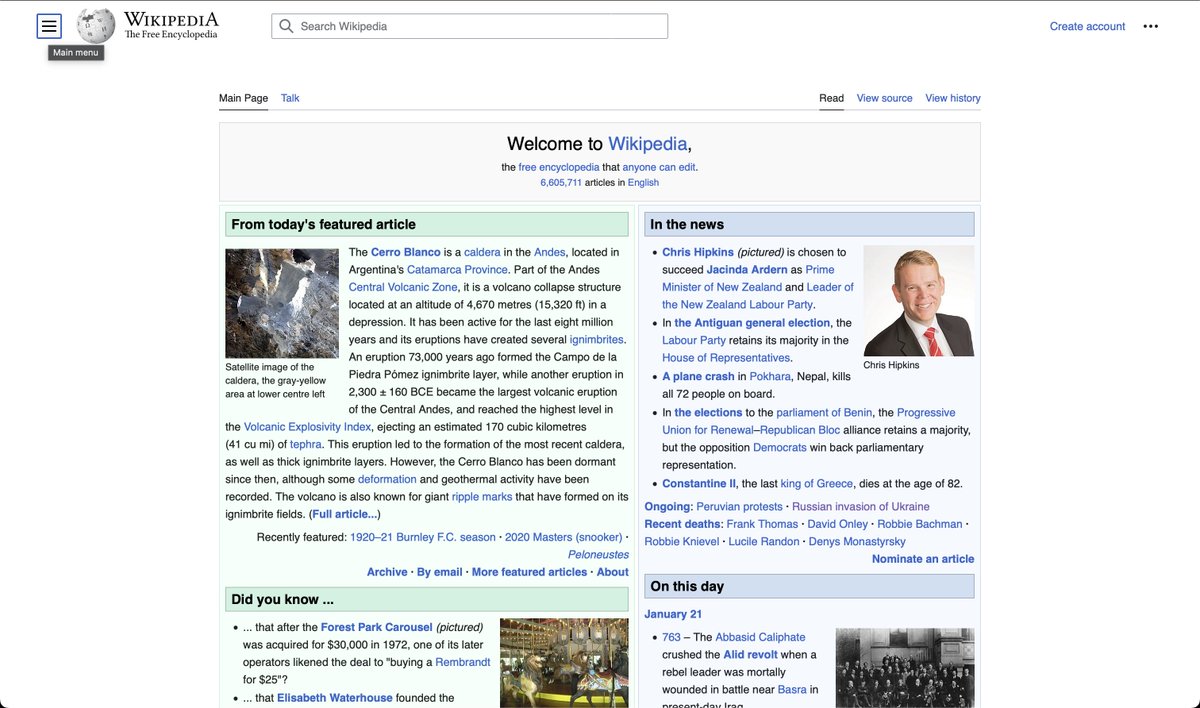This screenshot has width=1200, height=708.
Task: Open the Main menu hamburger icon
Action: [49, 26]
